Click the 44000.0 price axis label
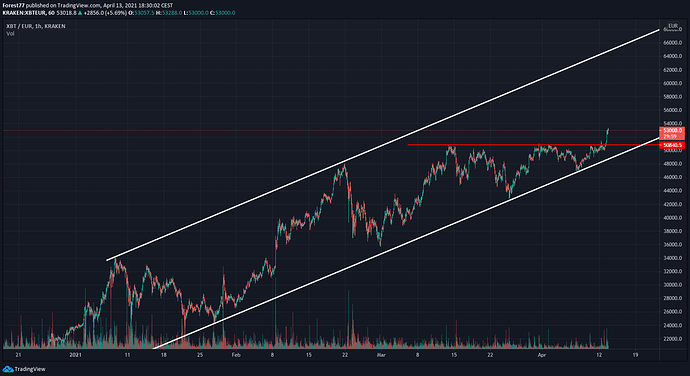 pos(672,191)
